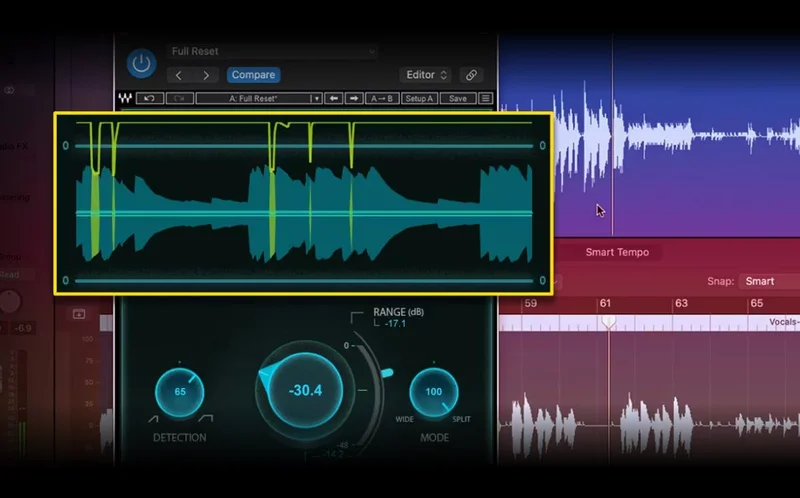Click the -6.9 level readout
800x498 pixels.
pos(23,328)
